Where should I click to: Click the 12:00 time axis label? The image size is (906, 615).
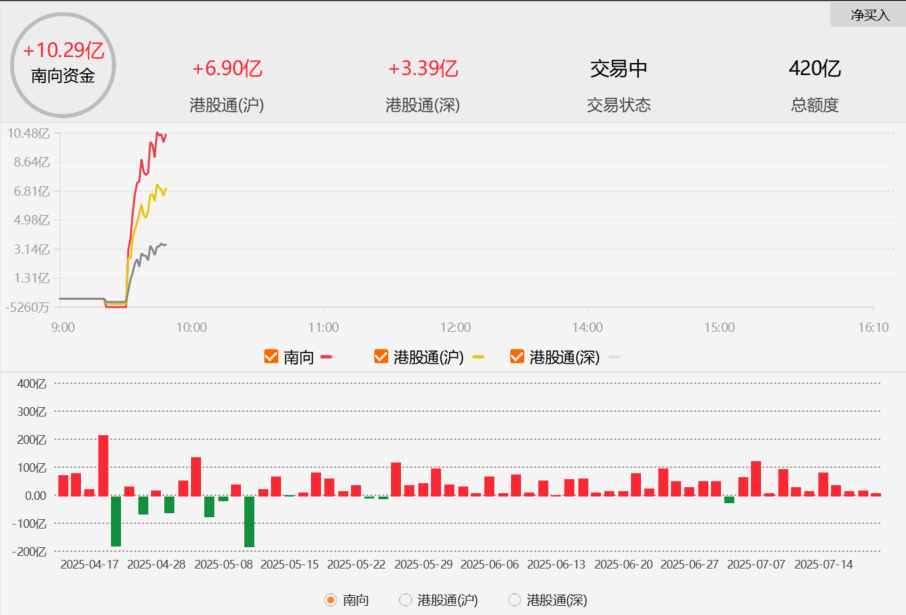tap(455, 328)
